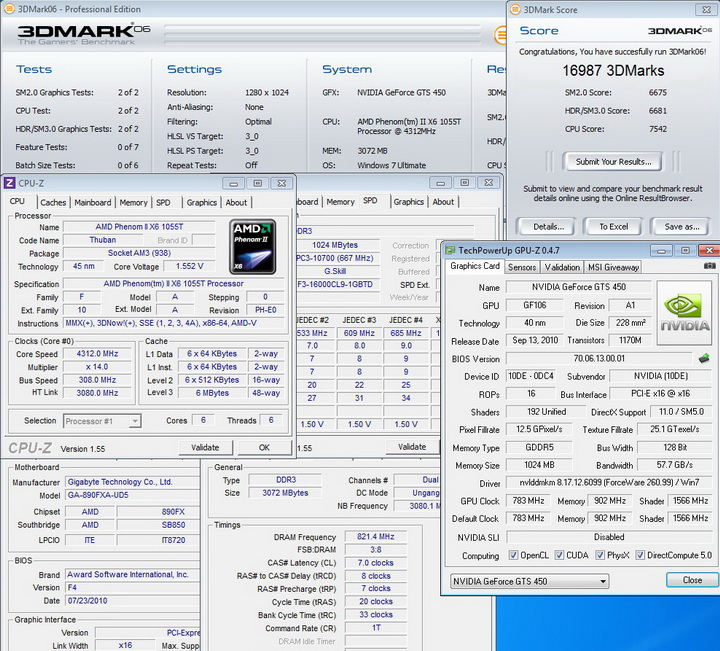This screenshot has width=720, height=651.
Task: Open the Processor #1 selection dropdown
Action: (102, 421)
